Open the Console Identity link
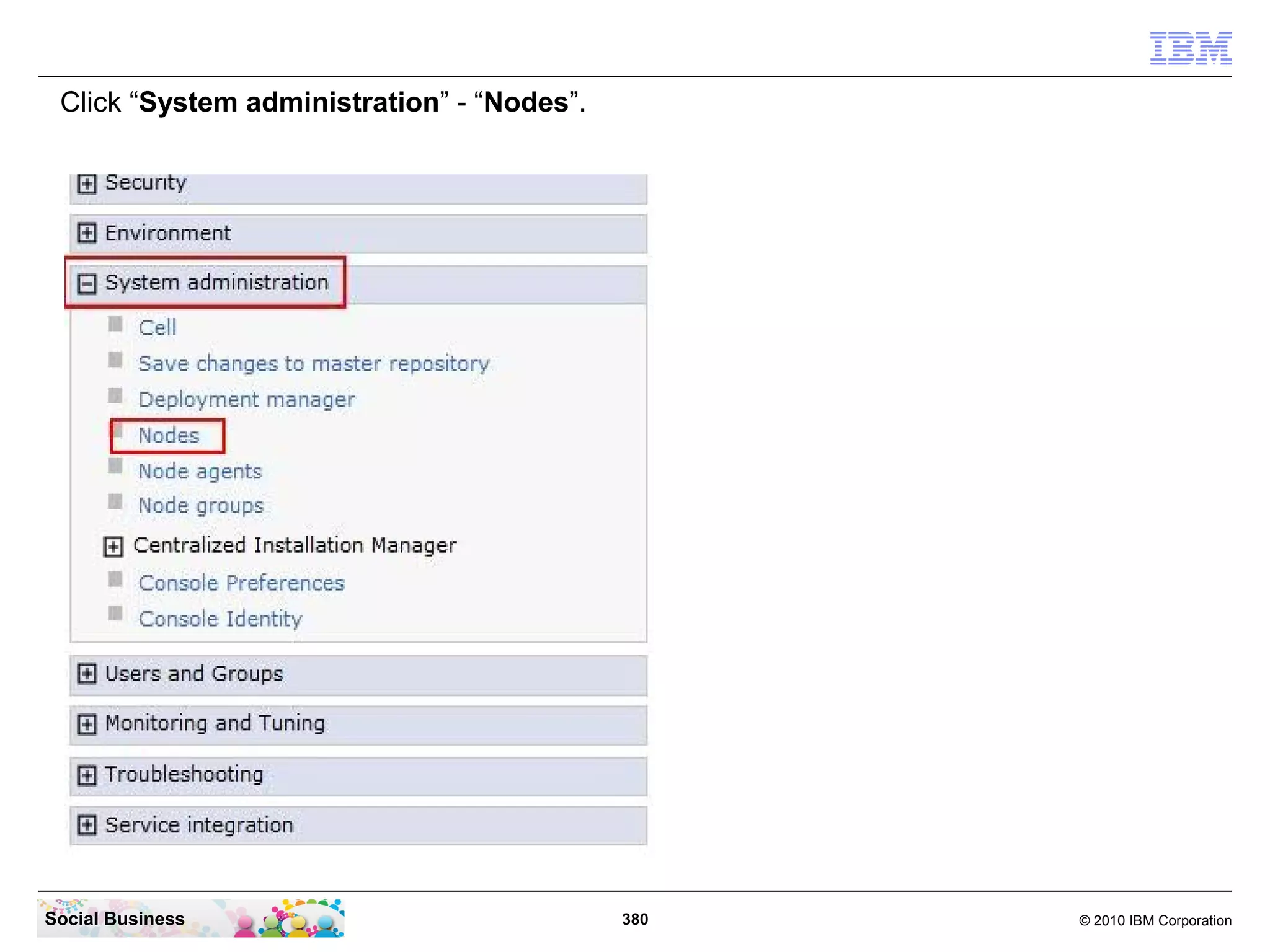This screenshot has height=952, width=1270. point(220,619)
